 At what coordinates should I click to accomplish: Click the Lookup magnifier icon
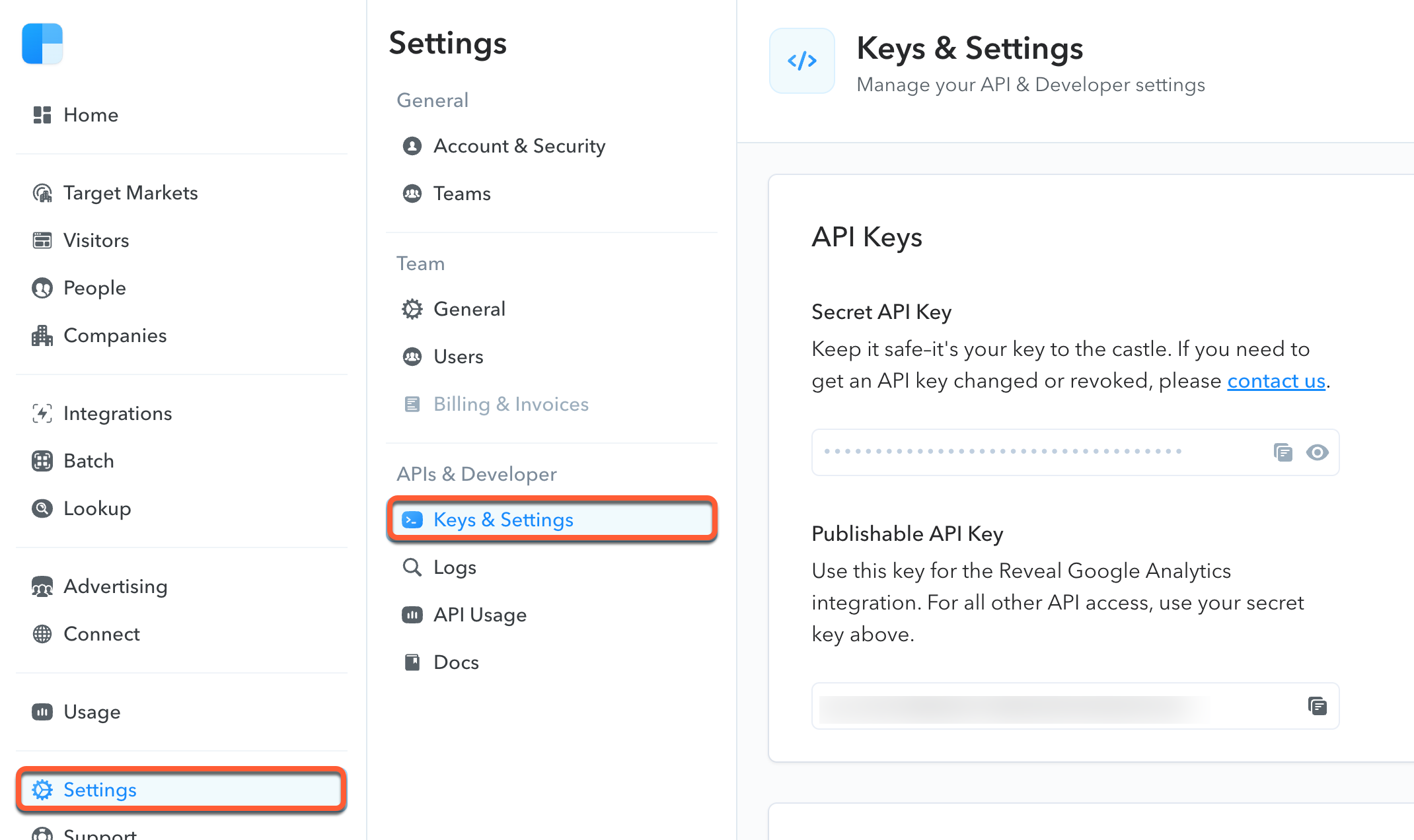42,508
